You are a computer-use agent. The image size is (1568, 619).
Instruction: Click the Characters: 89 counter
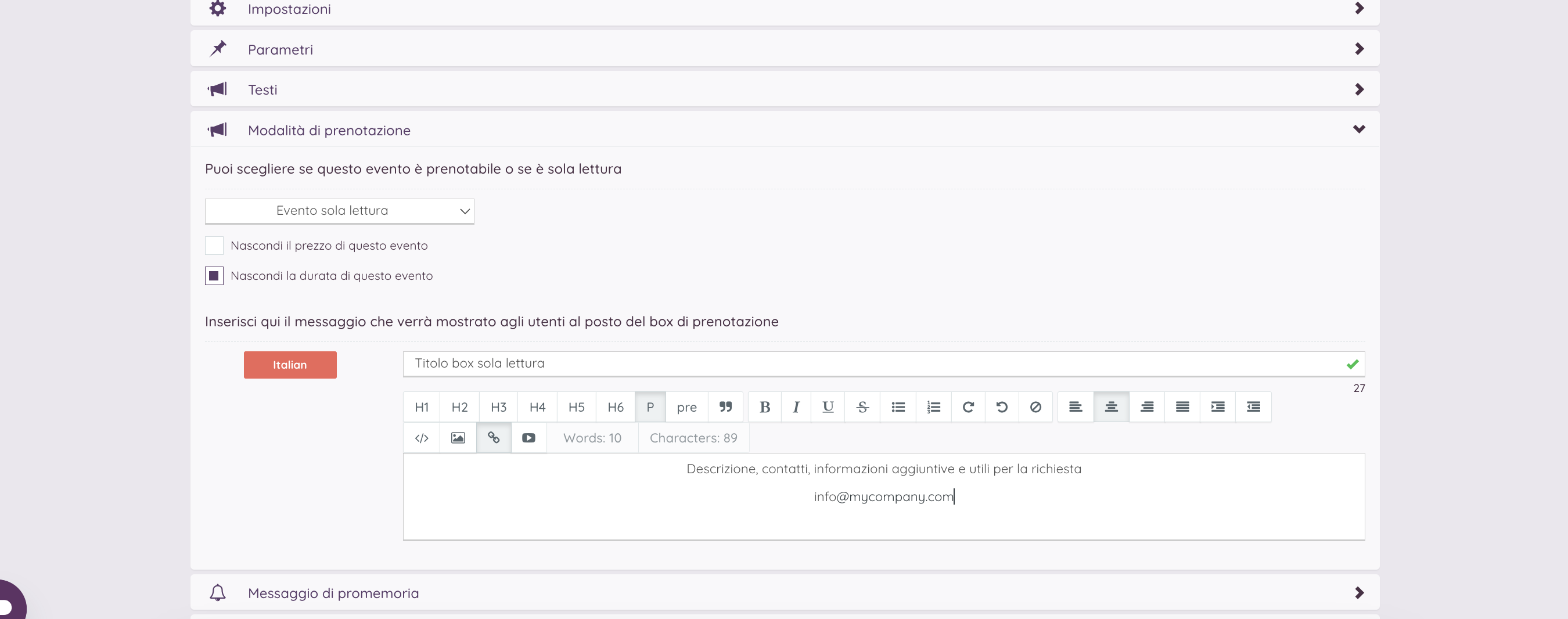pyautogui.click(x=693, y=438)
